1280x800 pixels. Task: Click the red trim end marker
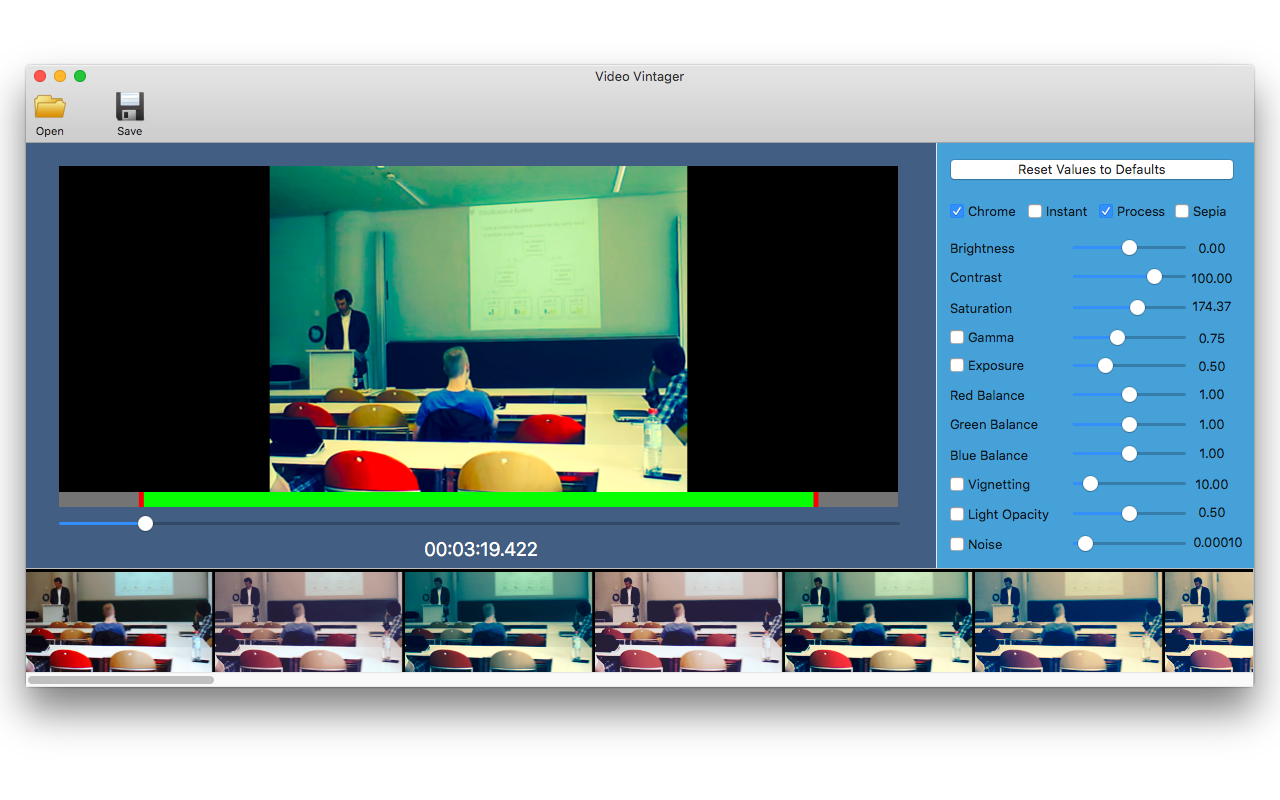tap(816, 499)
